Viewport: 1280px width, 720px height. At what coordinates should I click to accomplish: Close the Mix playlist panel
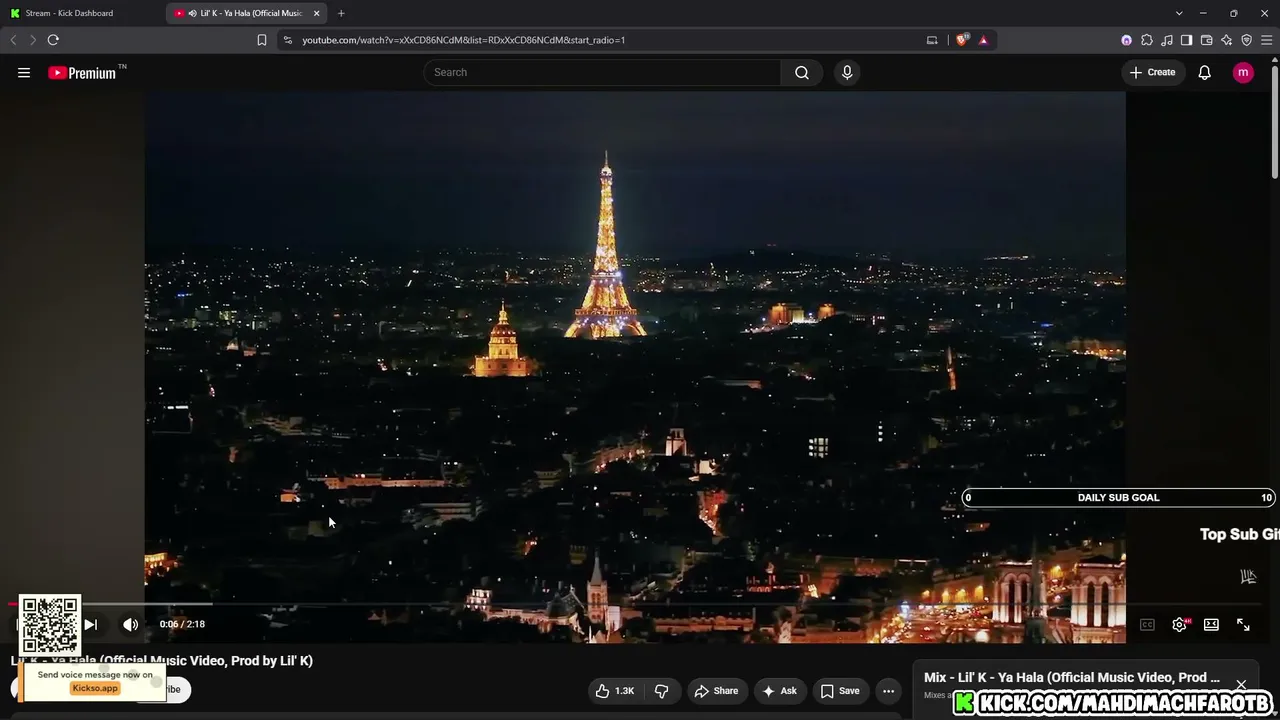(1241, 684)
